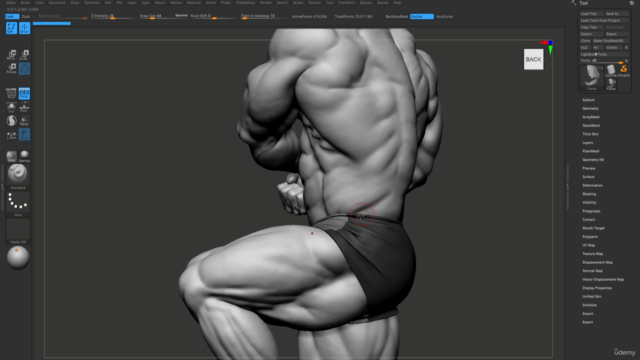Toggle BackfaceMask option
Image resolution: width=640 pixels, height=360 pixels.
[x=397, y=16]
